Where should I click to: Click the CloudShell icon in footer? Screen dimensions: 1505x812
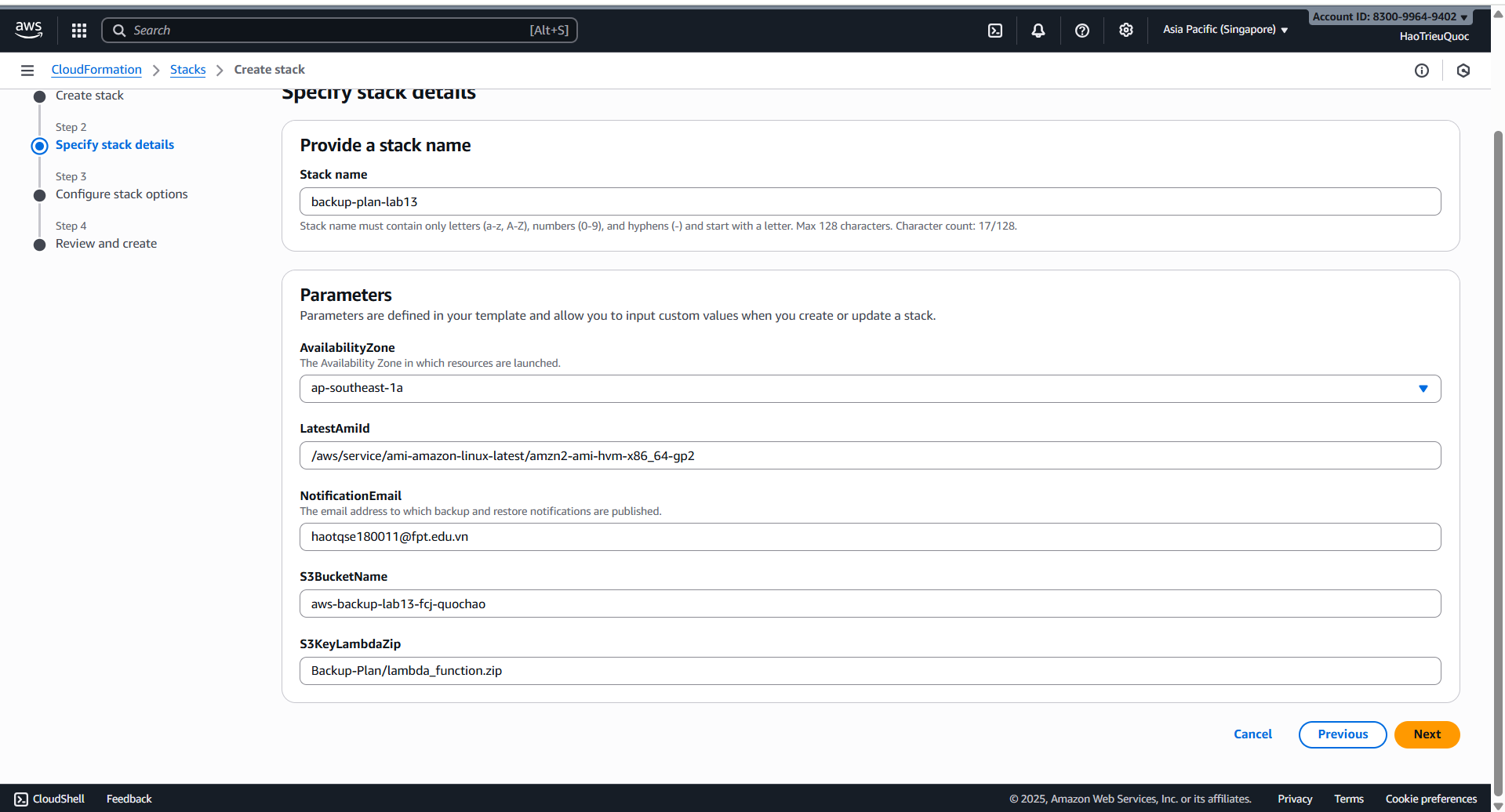[x=21, y=799]
